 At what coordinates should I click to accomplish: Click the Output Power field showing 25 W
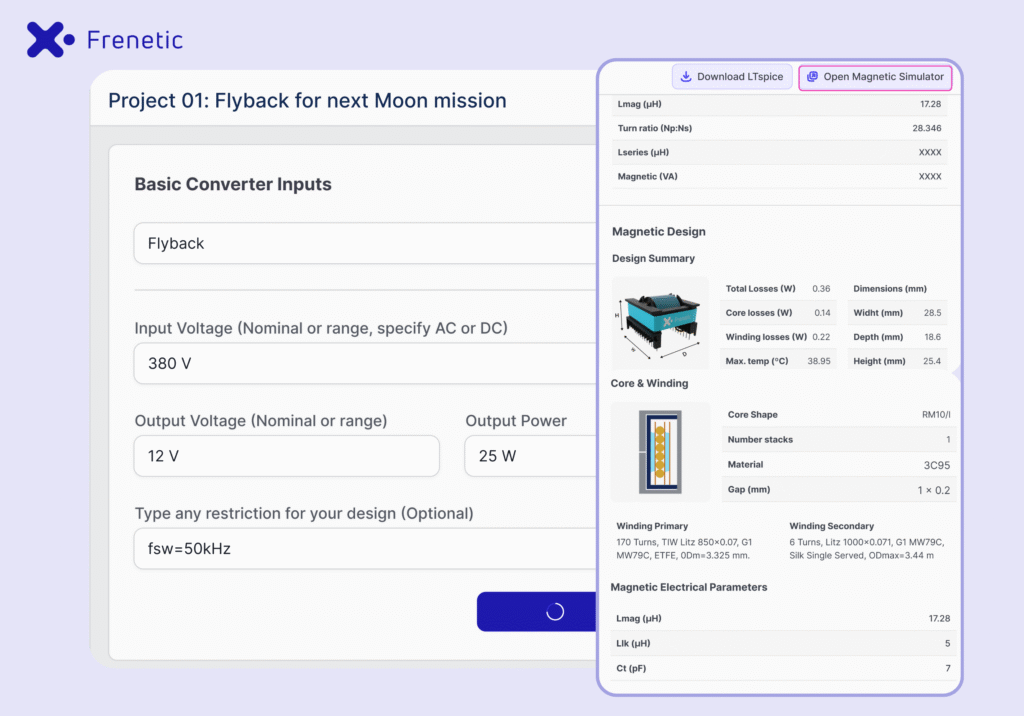531,456
